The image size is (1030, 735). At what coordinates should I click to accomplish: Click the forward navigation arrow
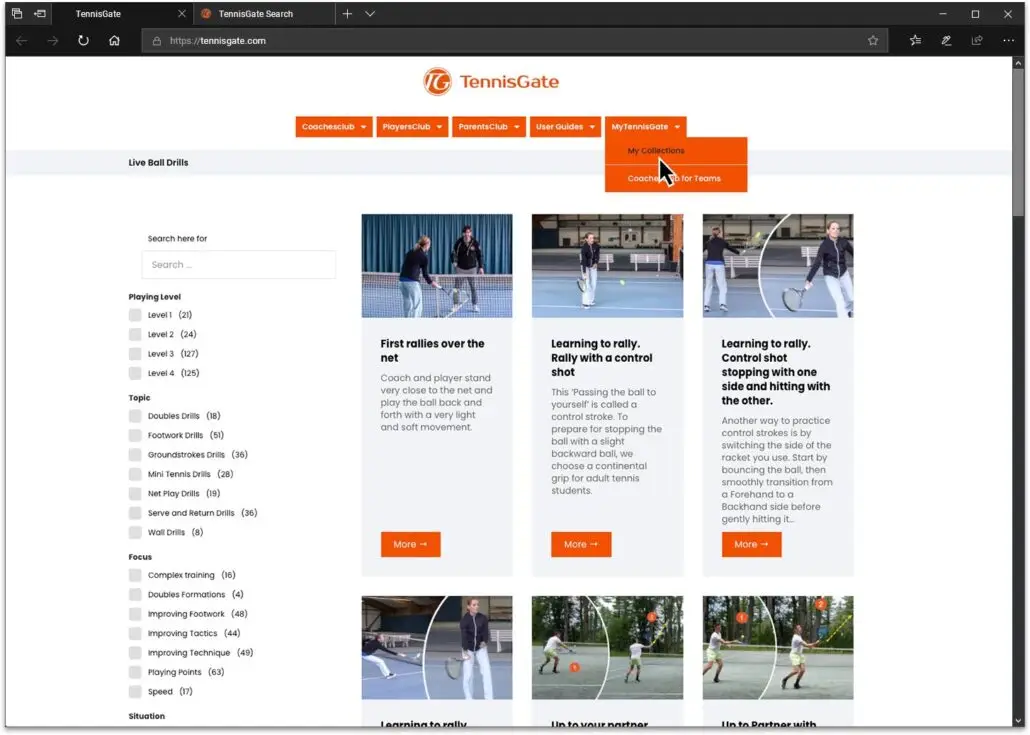[x=53, y=41]
